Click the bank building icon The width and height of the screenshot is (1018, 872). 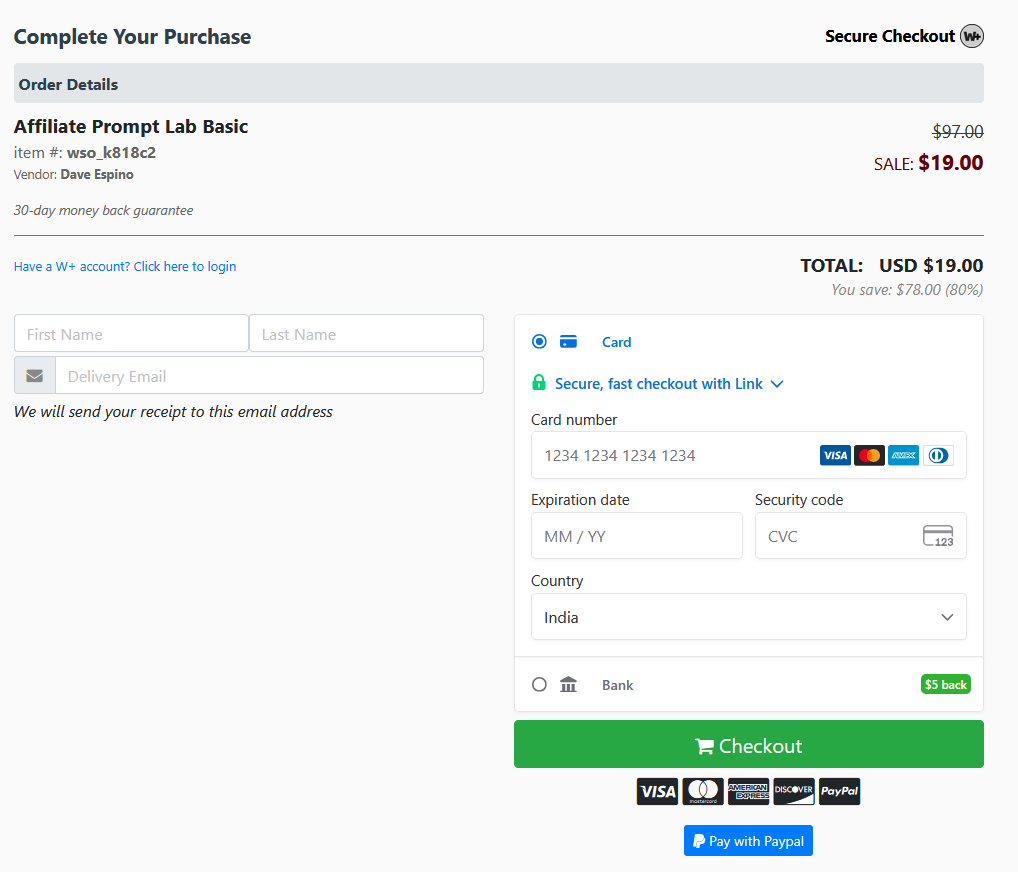click(x=568, y=684)
